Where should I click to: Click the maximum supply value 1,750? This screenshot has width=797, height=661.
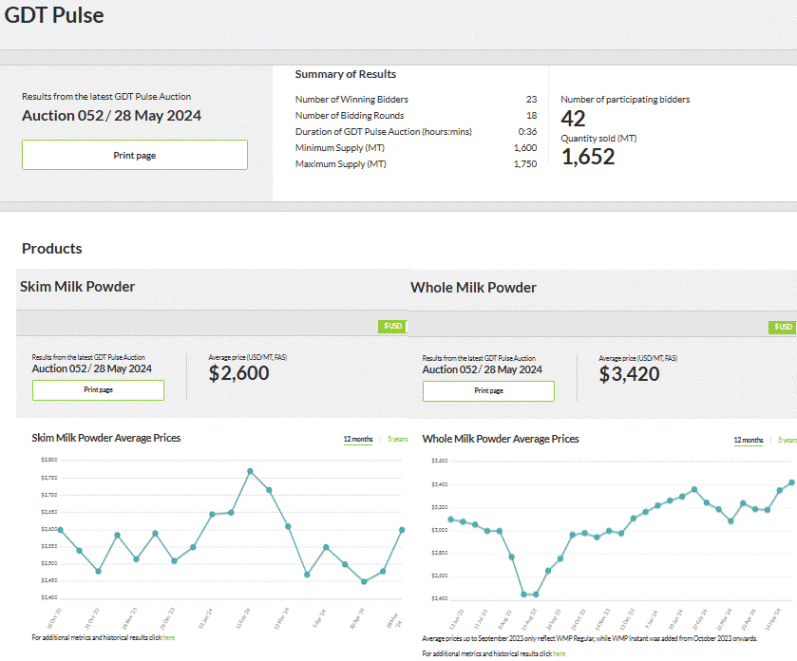526,164
